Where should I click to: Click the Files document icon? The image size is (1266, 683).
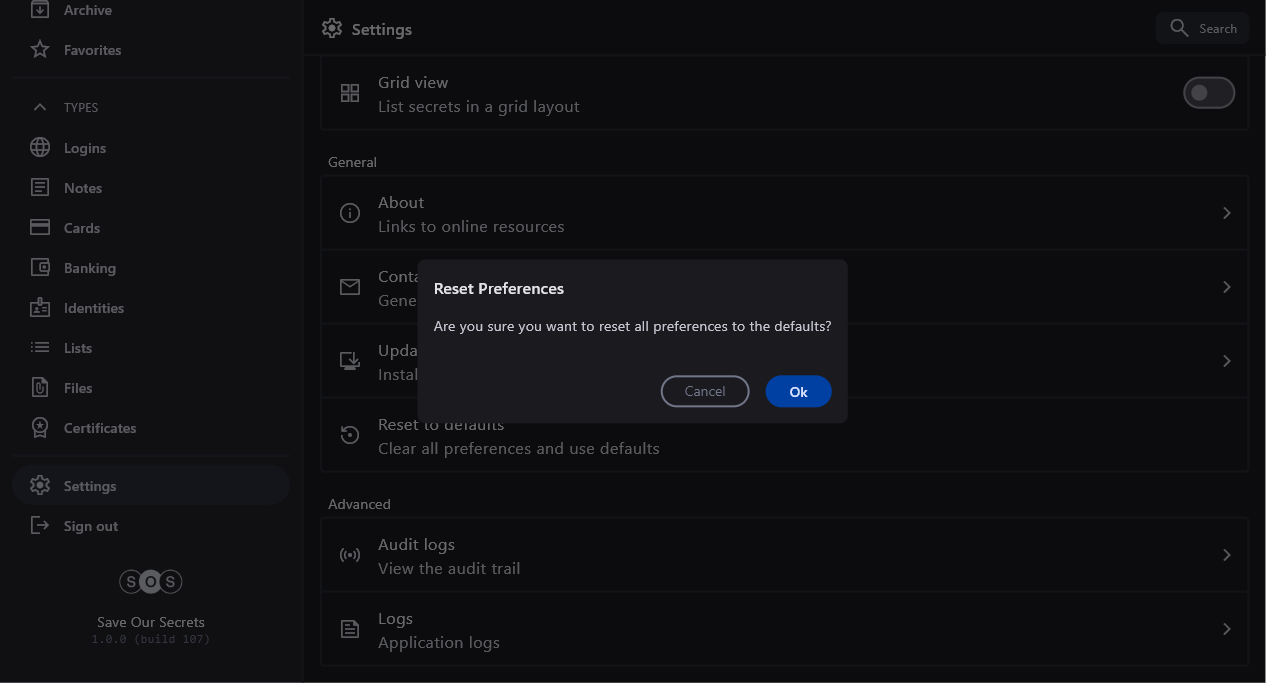pyautogui.click(x=40, y=388)
